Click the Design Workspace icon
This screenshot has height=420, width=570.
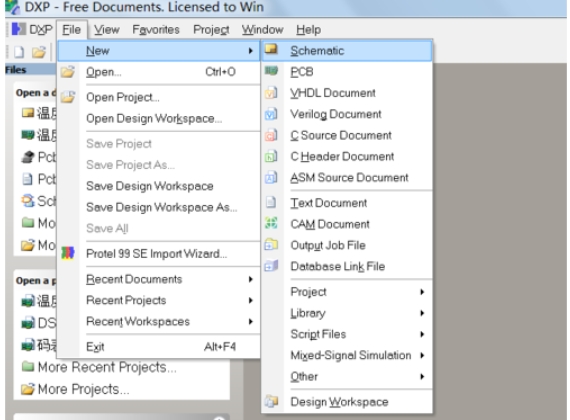pyautogui.click(x=271, y=401)
